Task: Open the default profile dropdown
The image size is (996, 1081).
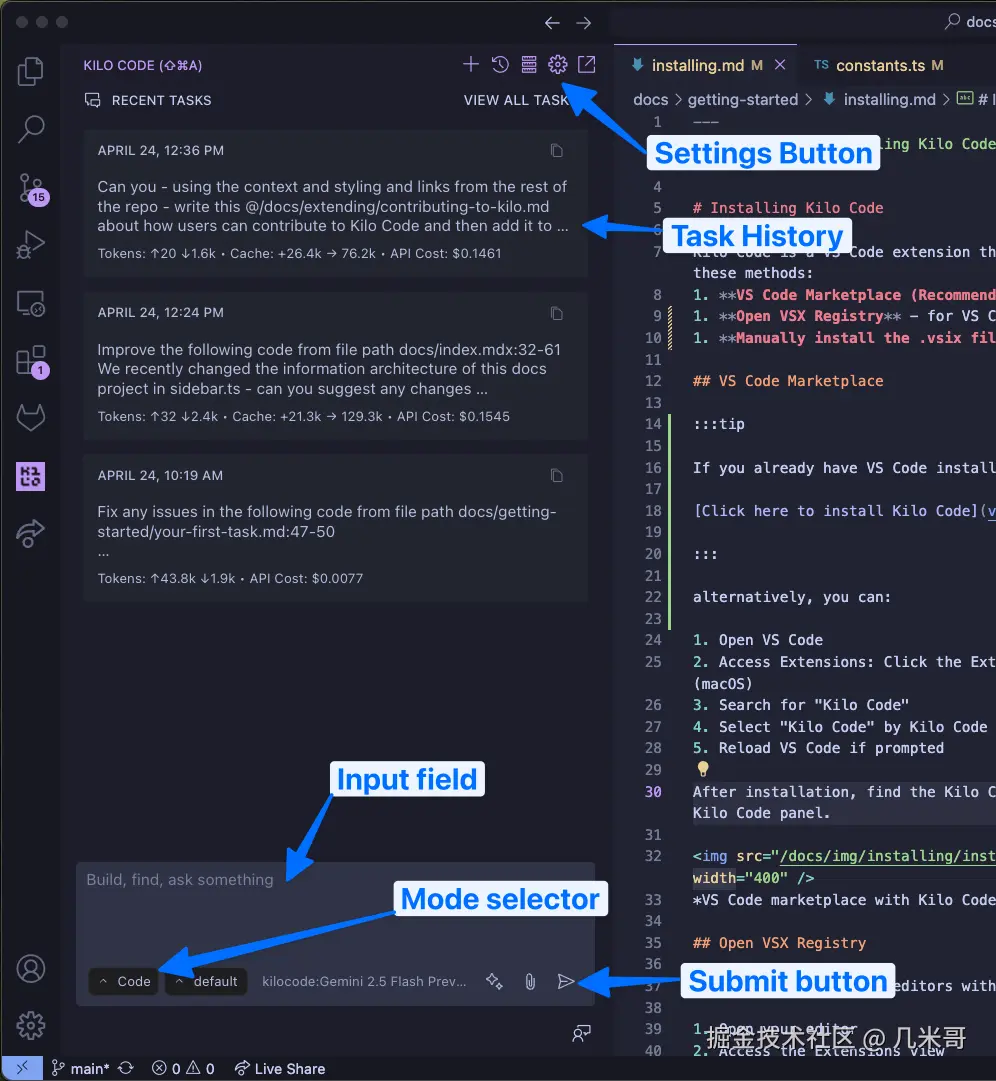Action: click(207, 981)
